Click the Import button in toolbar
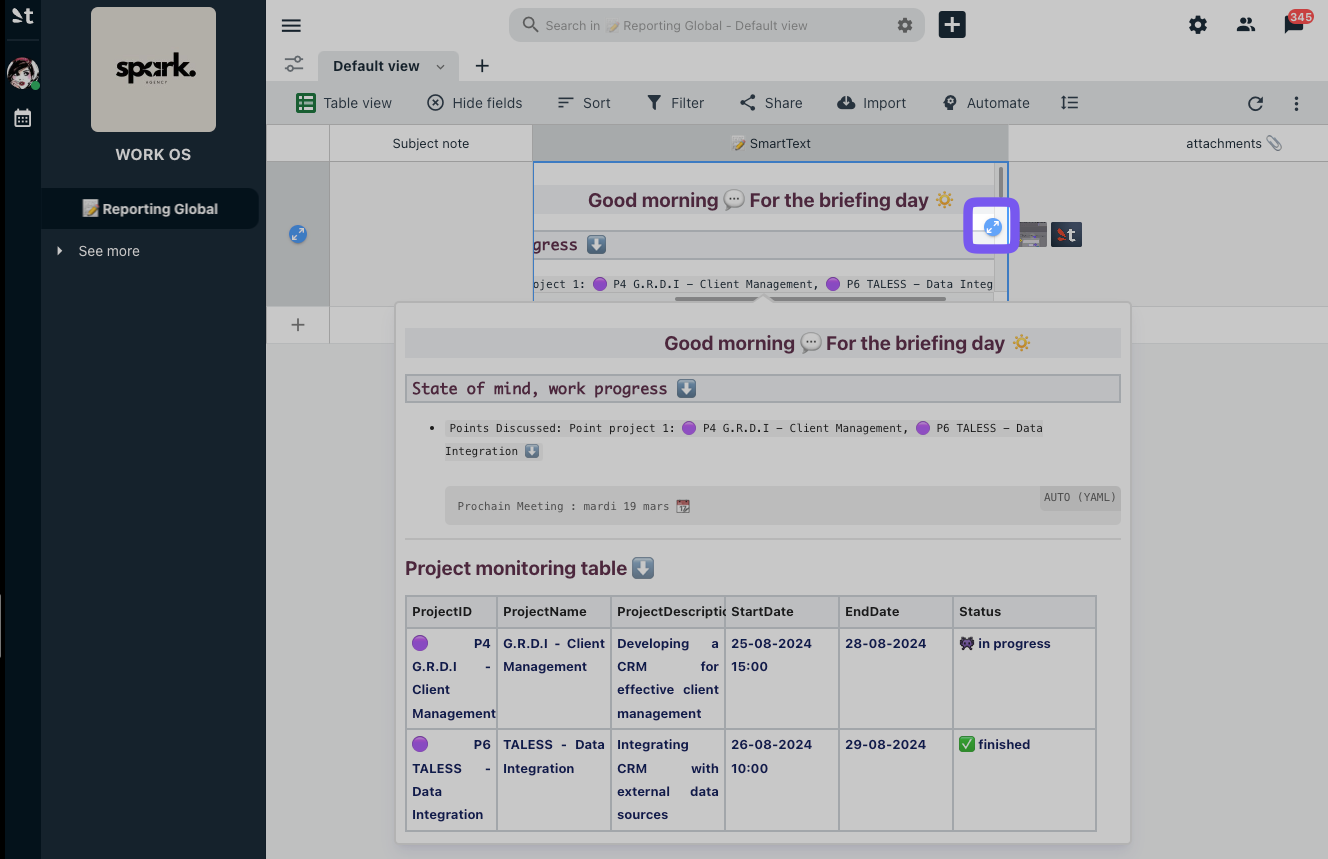Image resolution: width=1328 pixels, height=859 pixels. pos(872,103)
